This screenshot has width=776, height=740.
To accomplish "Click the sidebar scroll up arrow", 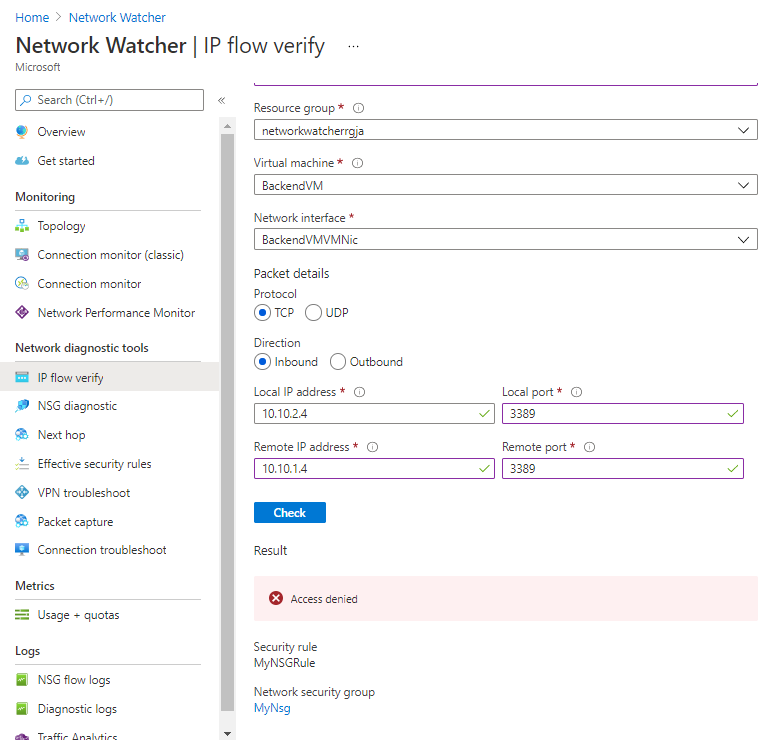I will coord(228,126).
